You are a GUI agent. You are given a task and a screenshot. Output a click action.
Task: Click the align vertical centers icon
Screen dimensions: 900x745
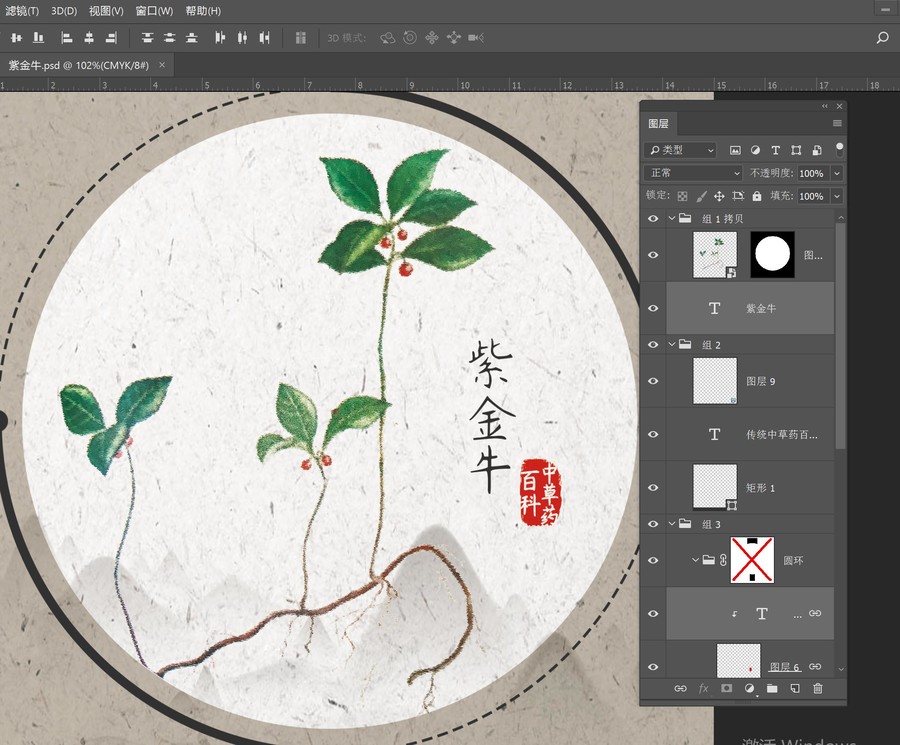pyautogui.click(x=16, y=38)
